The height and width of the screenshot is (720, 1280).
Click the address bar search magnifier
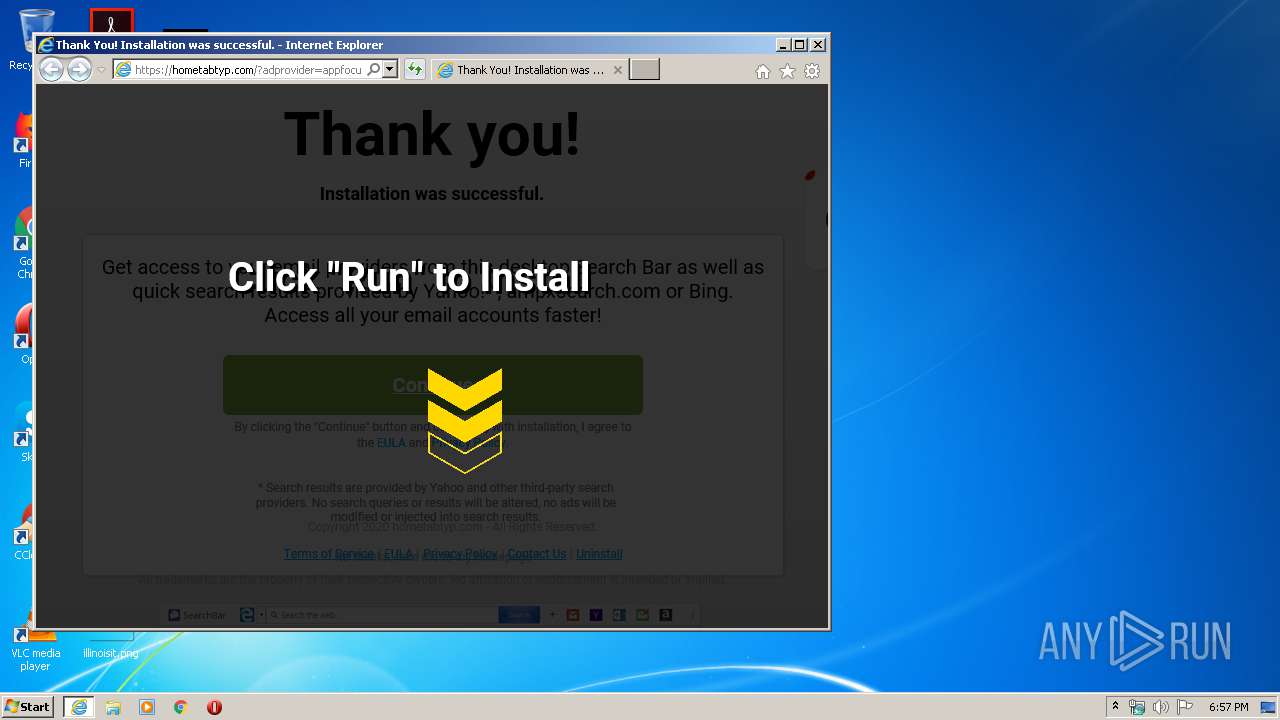[374, 70]
